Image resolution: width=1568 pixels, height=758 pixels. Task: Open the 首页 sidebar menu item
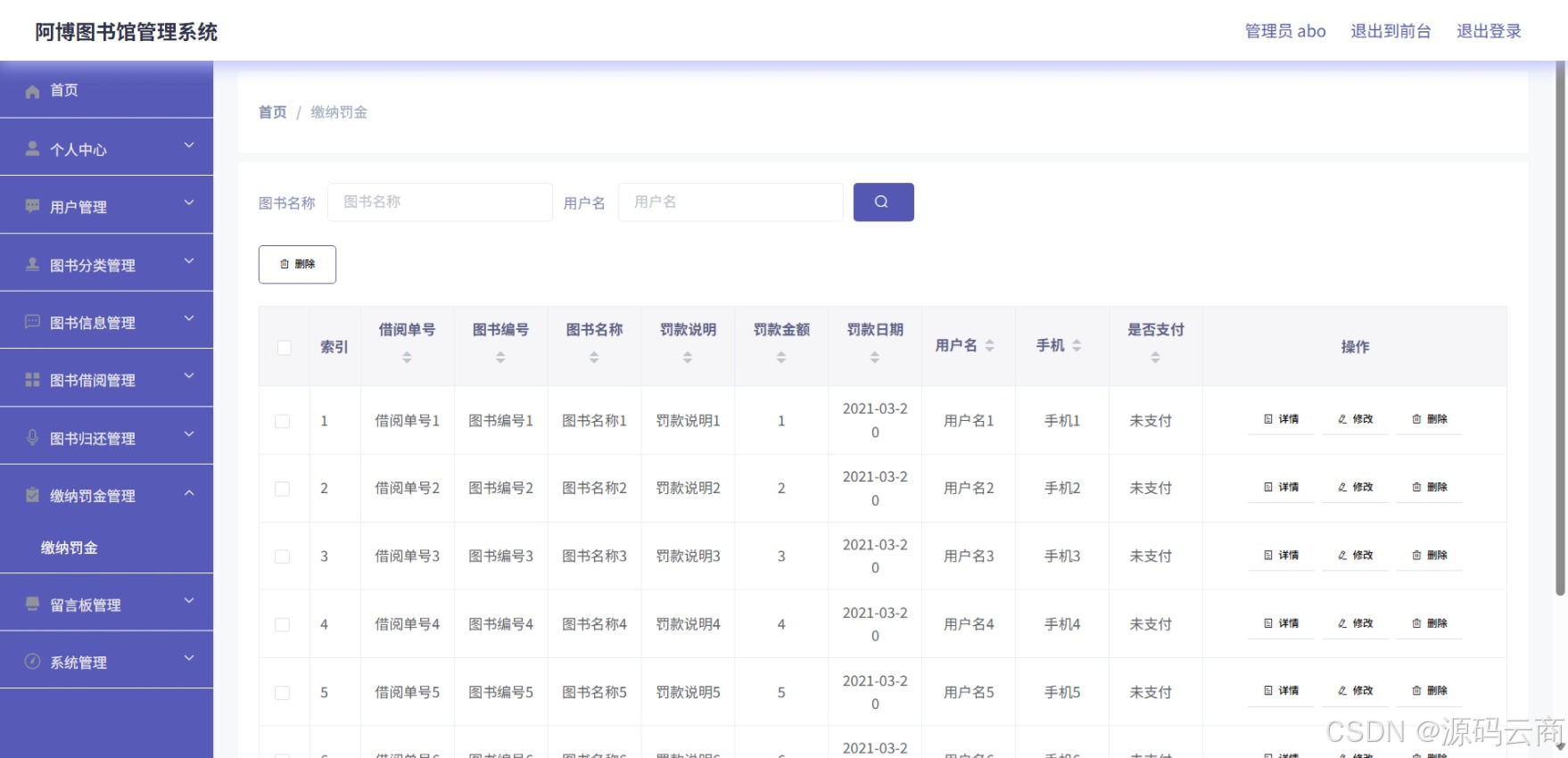tap(106, 90)
